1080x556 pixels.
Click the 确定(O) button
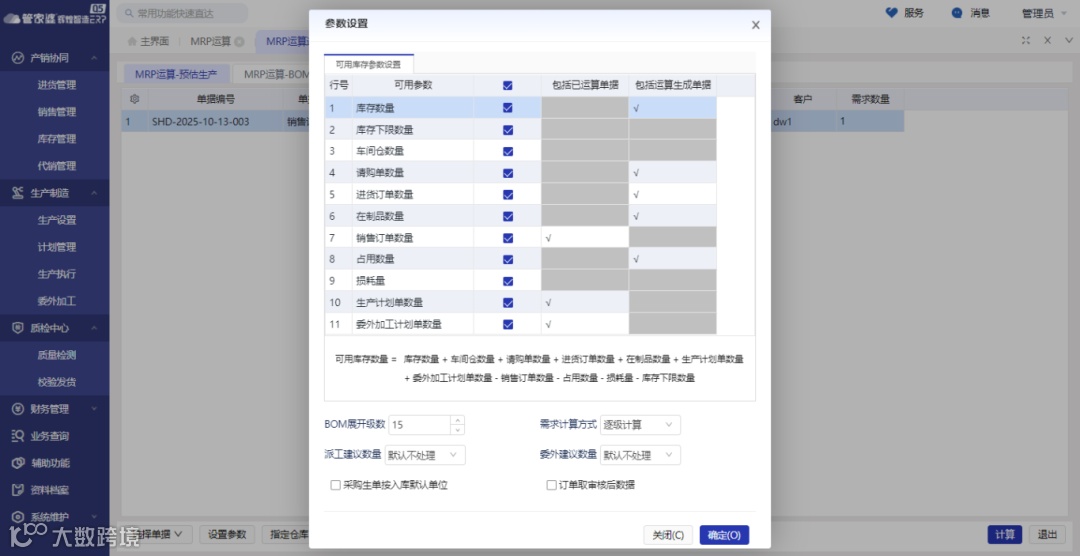(724, 535)
